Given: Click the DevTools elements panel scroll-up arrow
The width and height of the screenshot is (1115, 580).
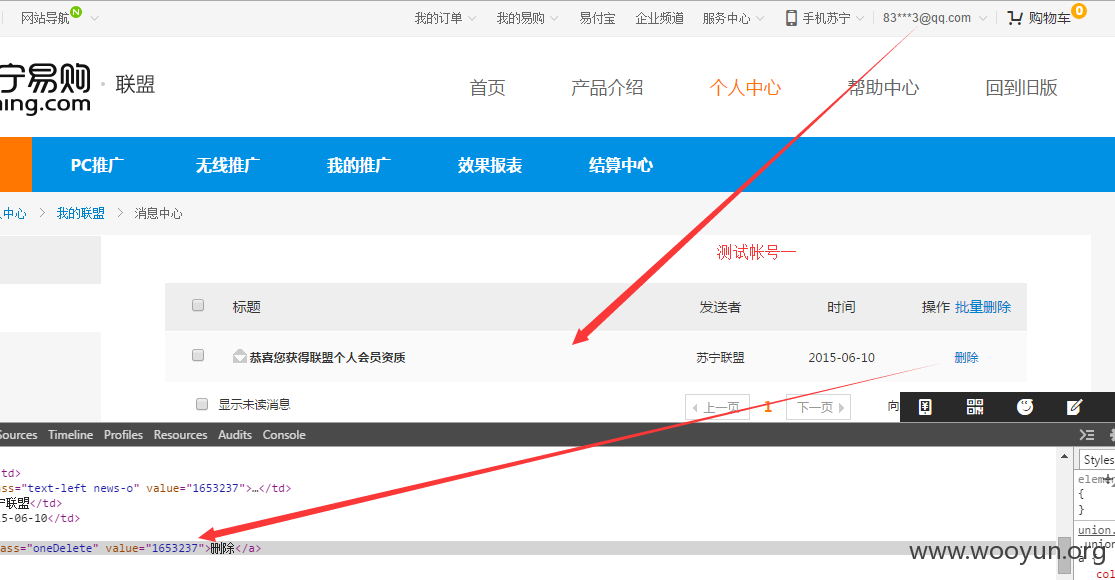Looking at the screenshot, I should (x=1065, y=456).
